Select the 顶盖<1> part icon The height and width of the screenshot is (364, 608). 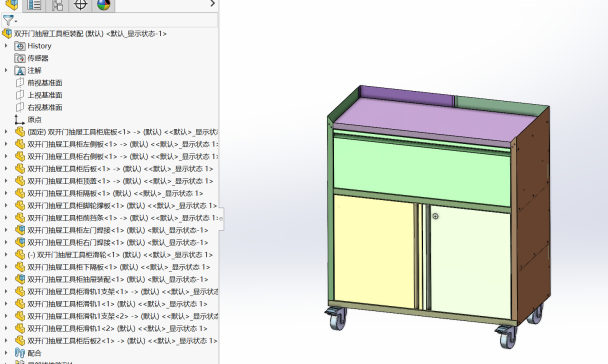pos(20,181)
